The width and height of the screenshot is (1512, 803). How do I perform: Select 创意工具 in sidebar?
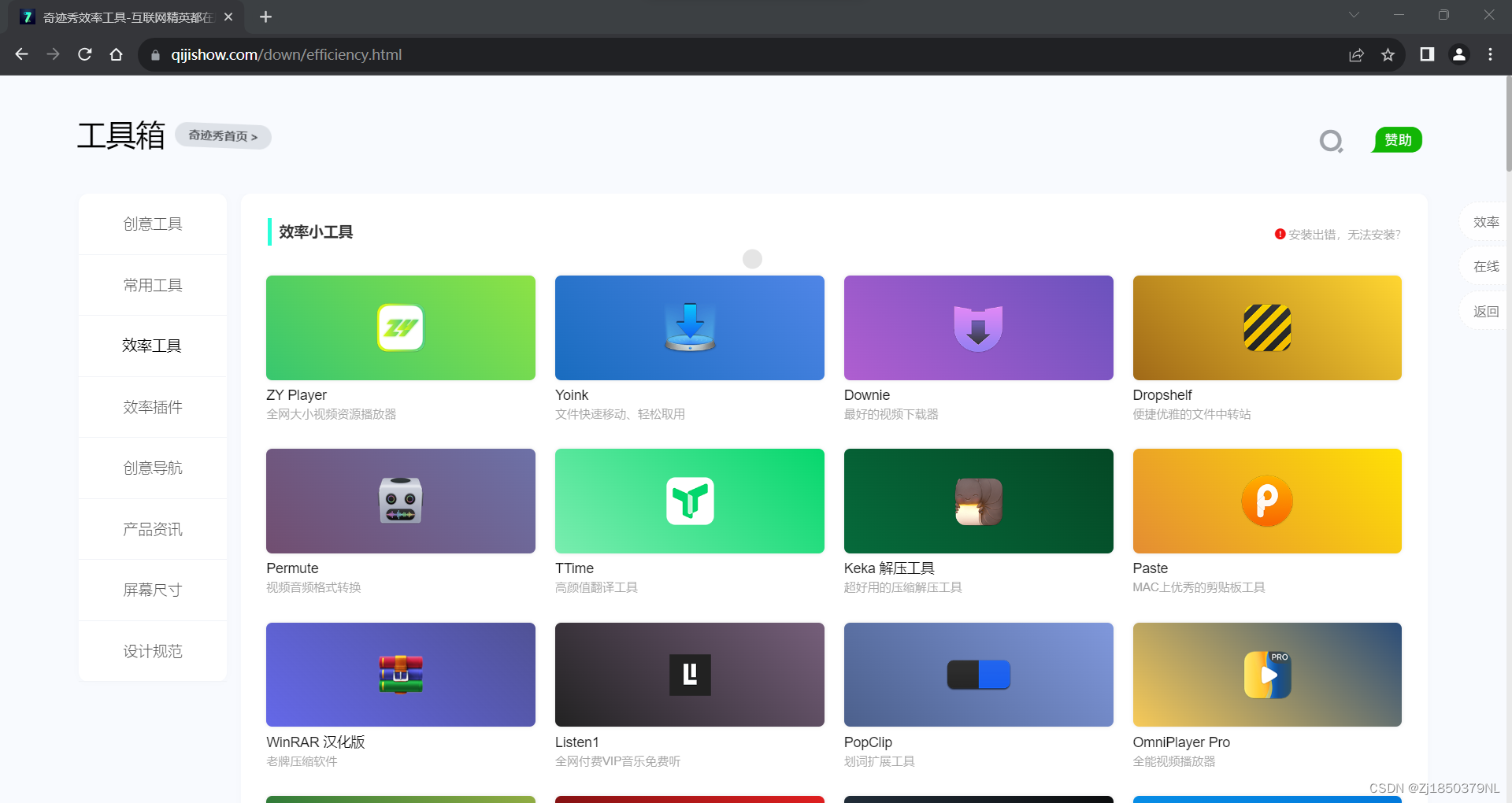point(153,224)
